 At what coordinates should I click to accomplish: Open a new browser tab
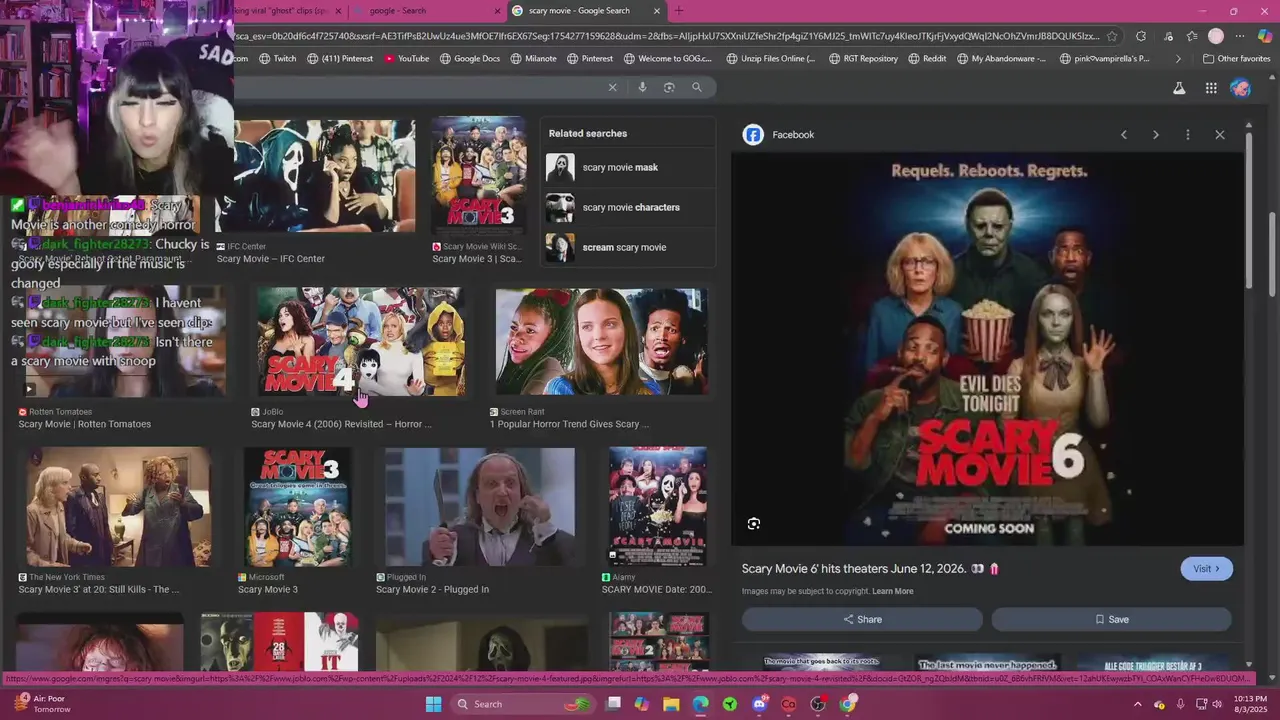click(x=679, y=11)
